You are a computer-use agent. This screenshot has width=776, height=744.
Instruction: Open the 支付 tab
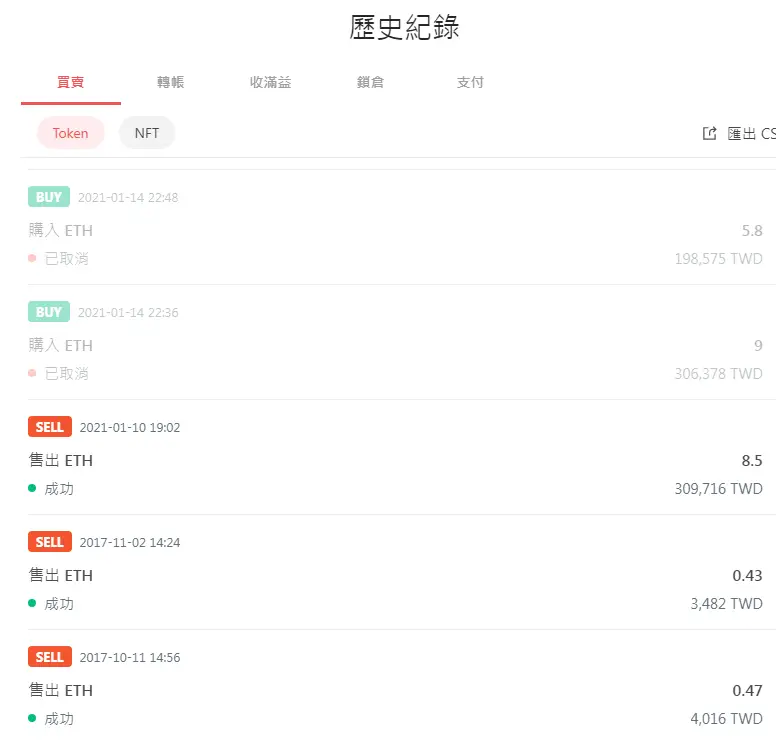pos(471,82)
